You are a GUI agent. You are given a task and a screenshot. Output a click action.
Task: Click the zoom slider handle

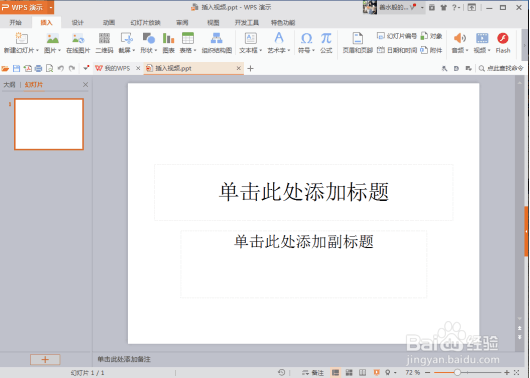pos(457,372)
